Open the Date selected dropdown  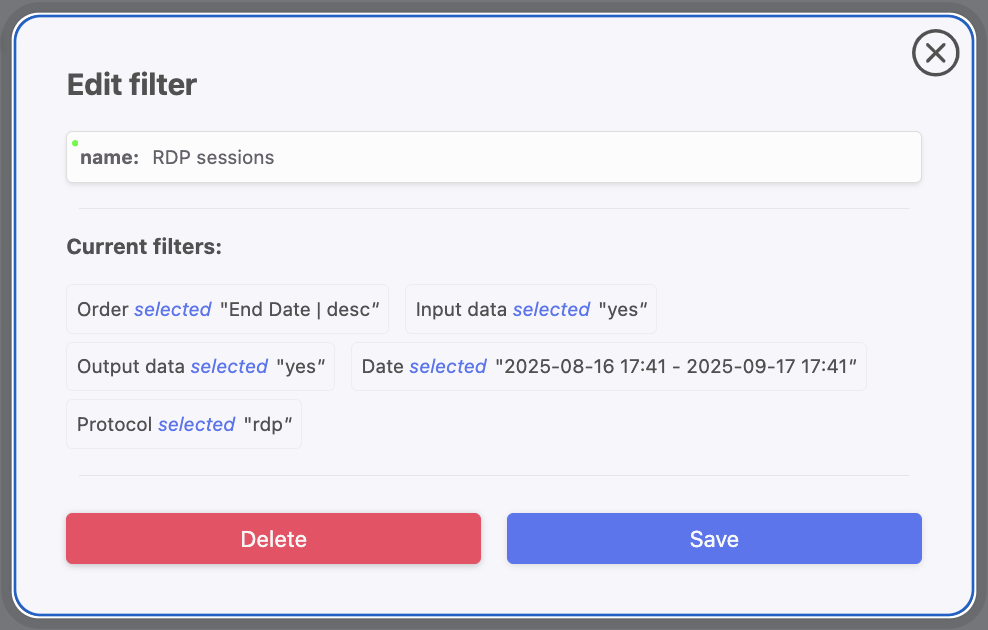pos(447,366)
